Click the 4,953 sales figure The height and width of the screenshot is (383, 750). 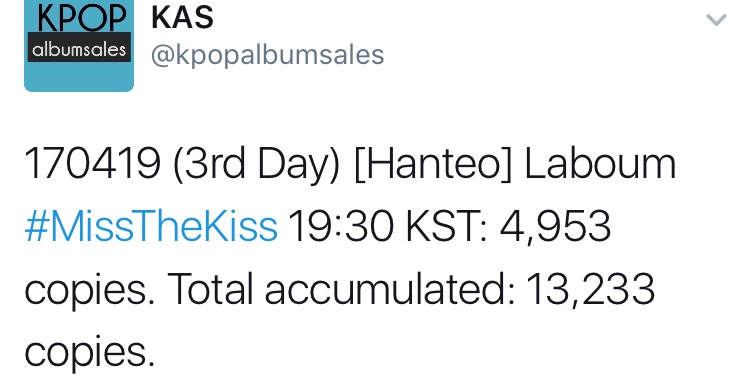click(555, 227)
